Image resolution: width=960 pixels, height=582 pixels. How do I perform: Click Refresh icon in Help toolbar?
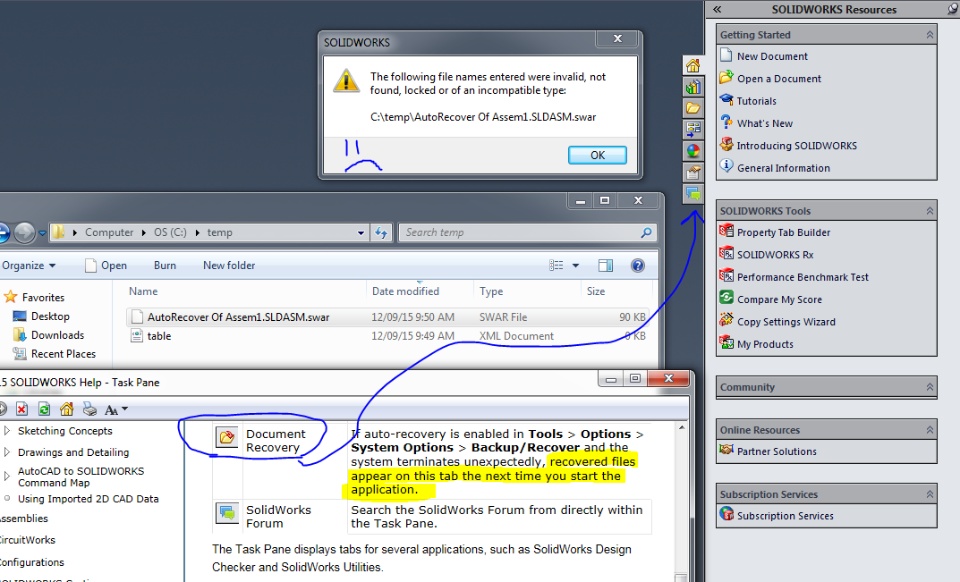(44, 409)
